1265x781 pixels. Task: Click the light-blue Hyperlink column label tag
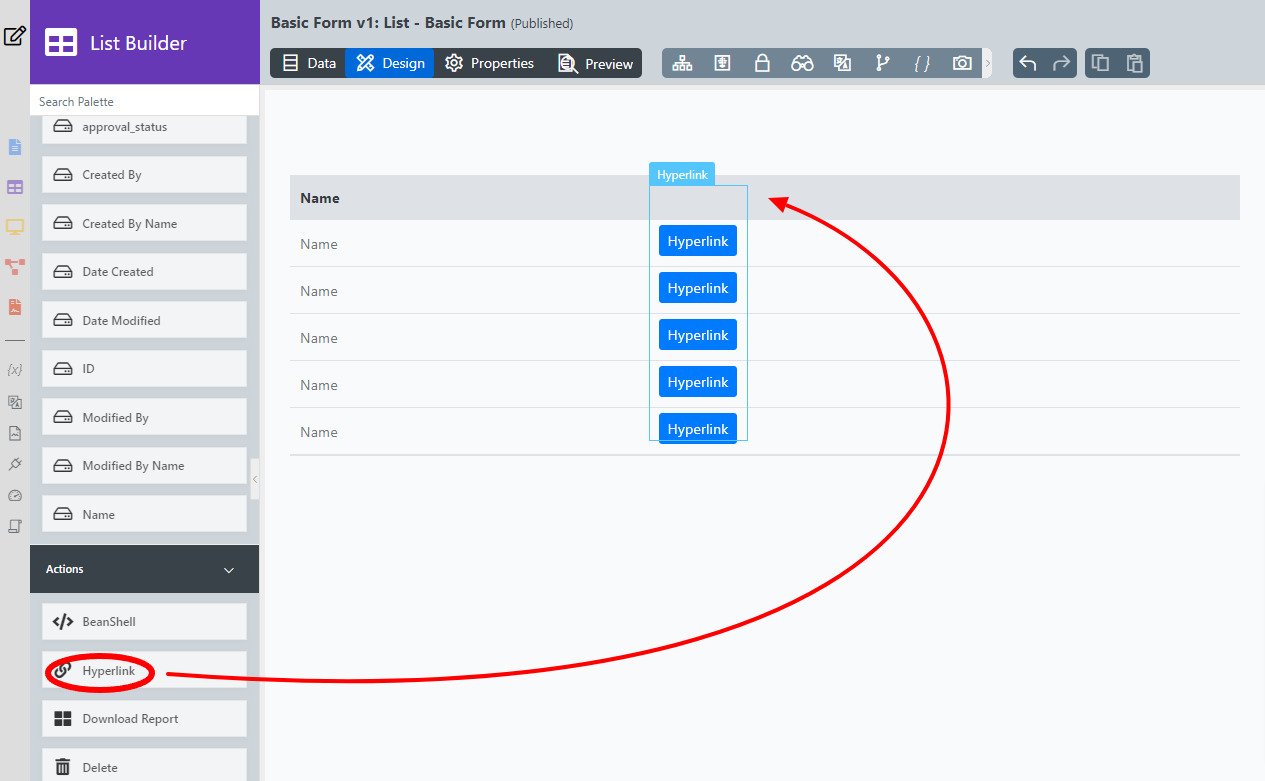[682, 174]
